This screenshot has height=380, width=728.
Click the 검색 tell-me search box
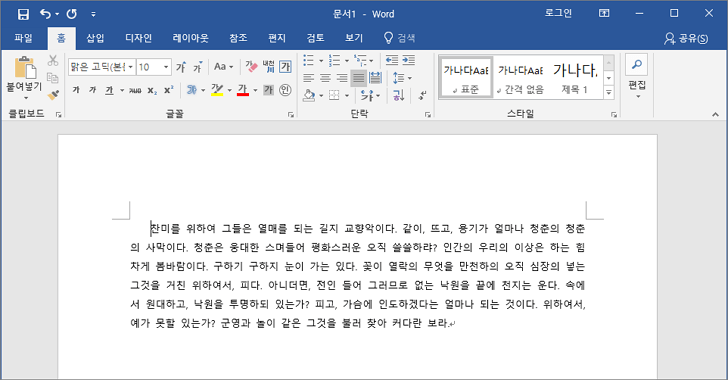399,38
